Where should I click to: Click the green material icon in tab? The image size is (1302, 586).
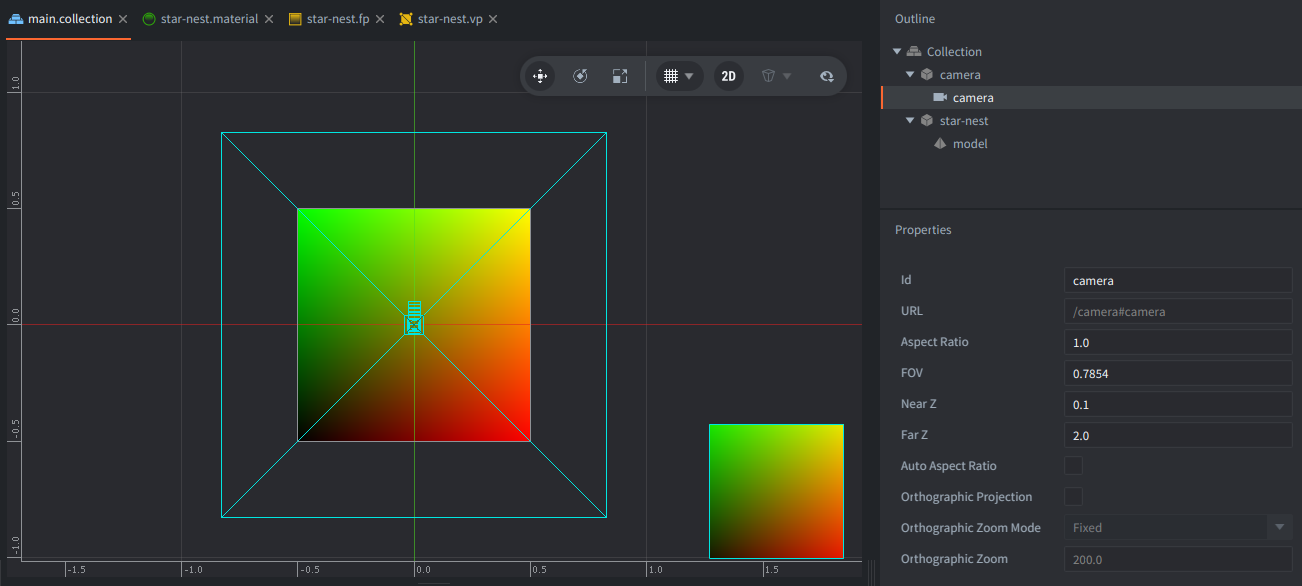pos(149,19)
